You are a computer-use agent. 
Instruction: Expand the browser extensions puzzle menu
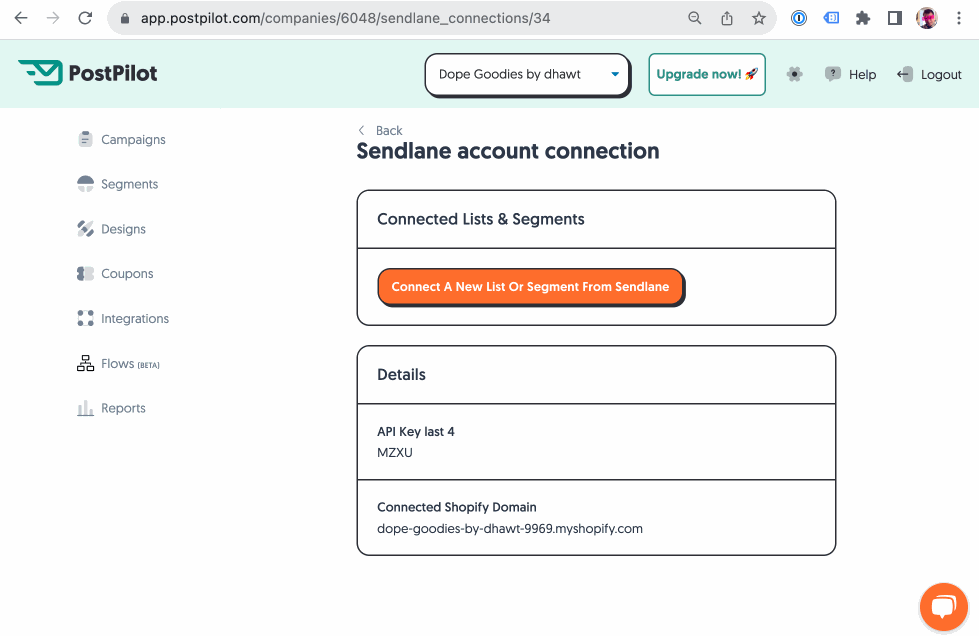point(862,18)
